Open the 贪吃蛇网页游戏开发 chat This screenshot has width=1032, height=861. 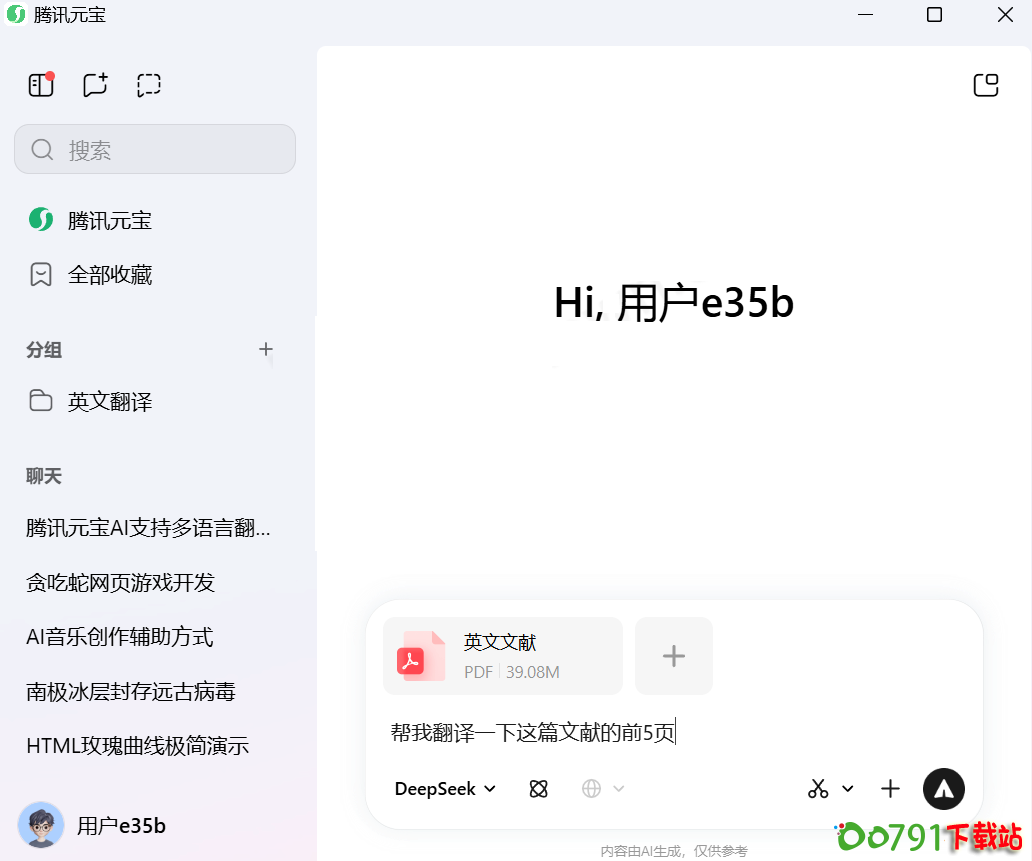click(121, 583)
